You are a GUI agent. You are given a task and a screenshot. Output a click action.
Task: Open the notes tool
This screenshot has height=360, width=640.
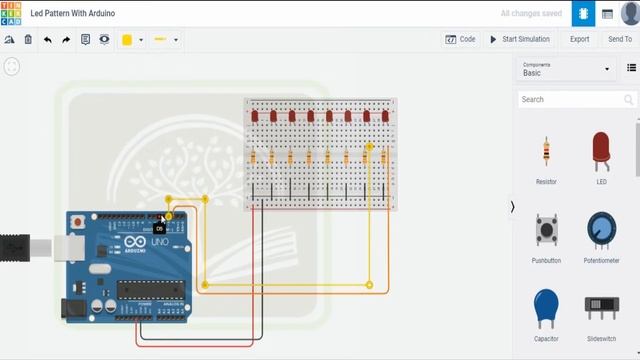tap(85, 39)
